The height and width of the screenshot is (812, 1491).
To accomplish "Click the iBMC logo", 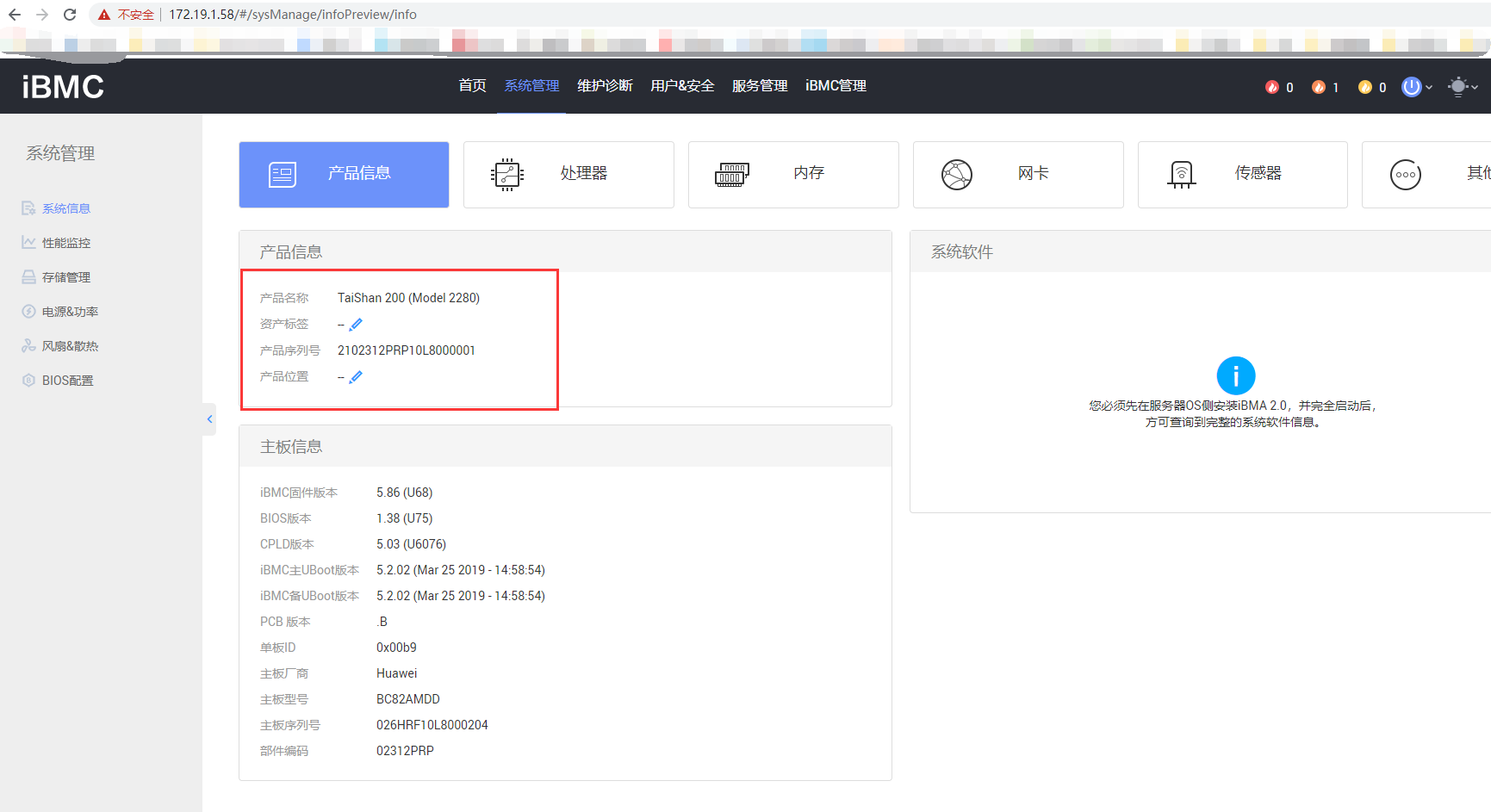I will 63,87.
